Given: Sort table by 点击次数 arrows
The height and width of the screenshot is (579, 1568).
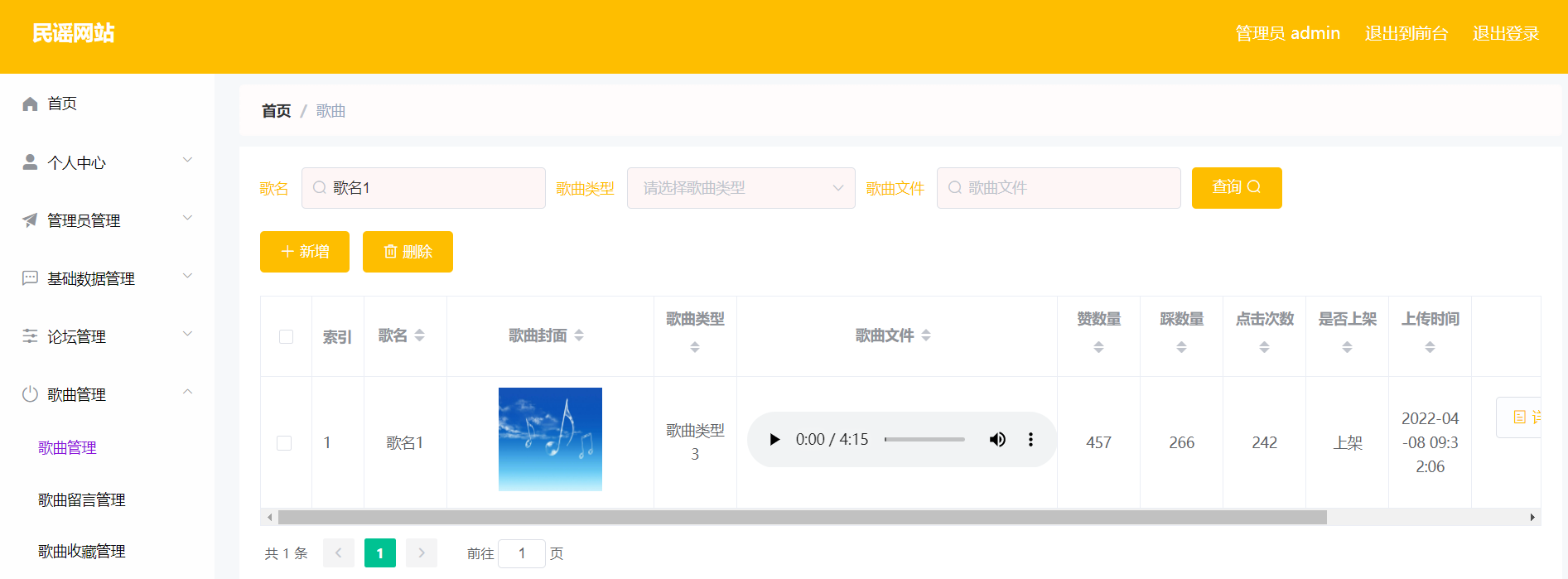Looking at the screenshot, I should click(x=1264, y=347).
